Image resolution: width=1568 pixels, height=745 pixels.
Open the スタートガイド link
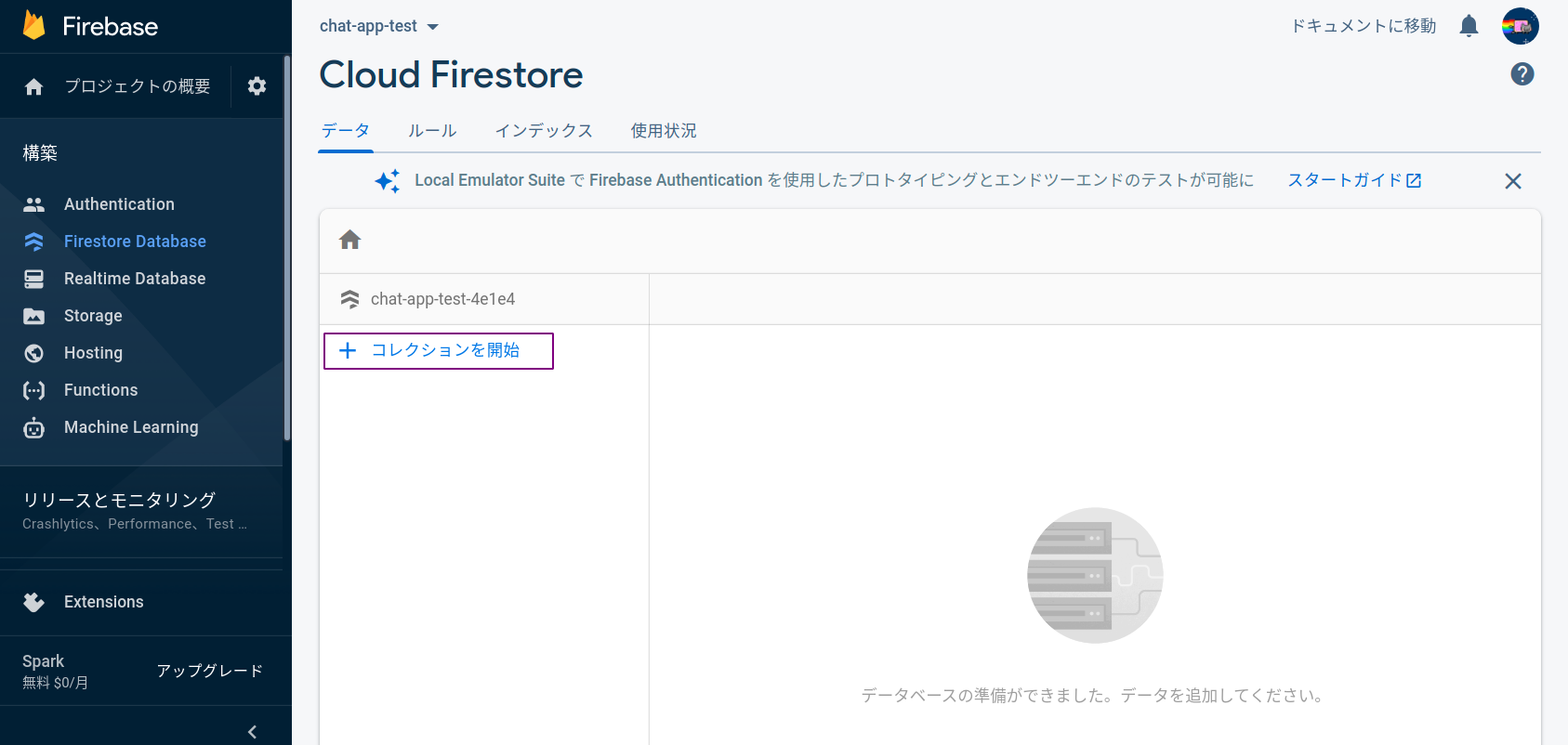(x=1354, y=180)
